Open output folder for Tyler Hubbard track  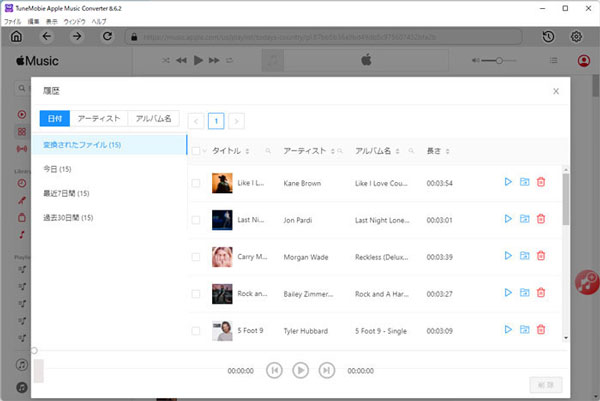click(525, 329)
